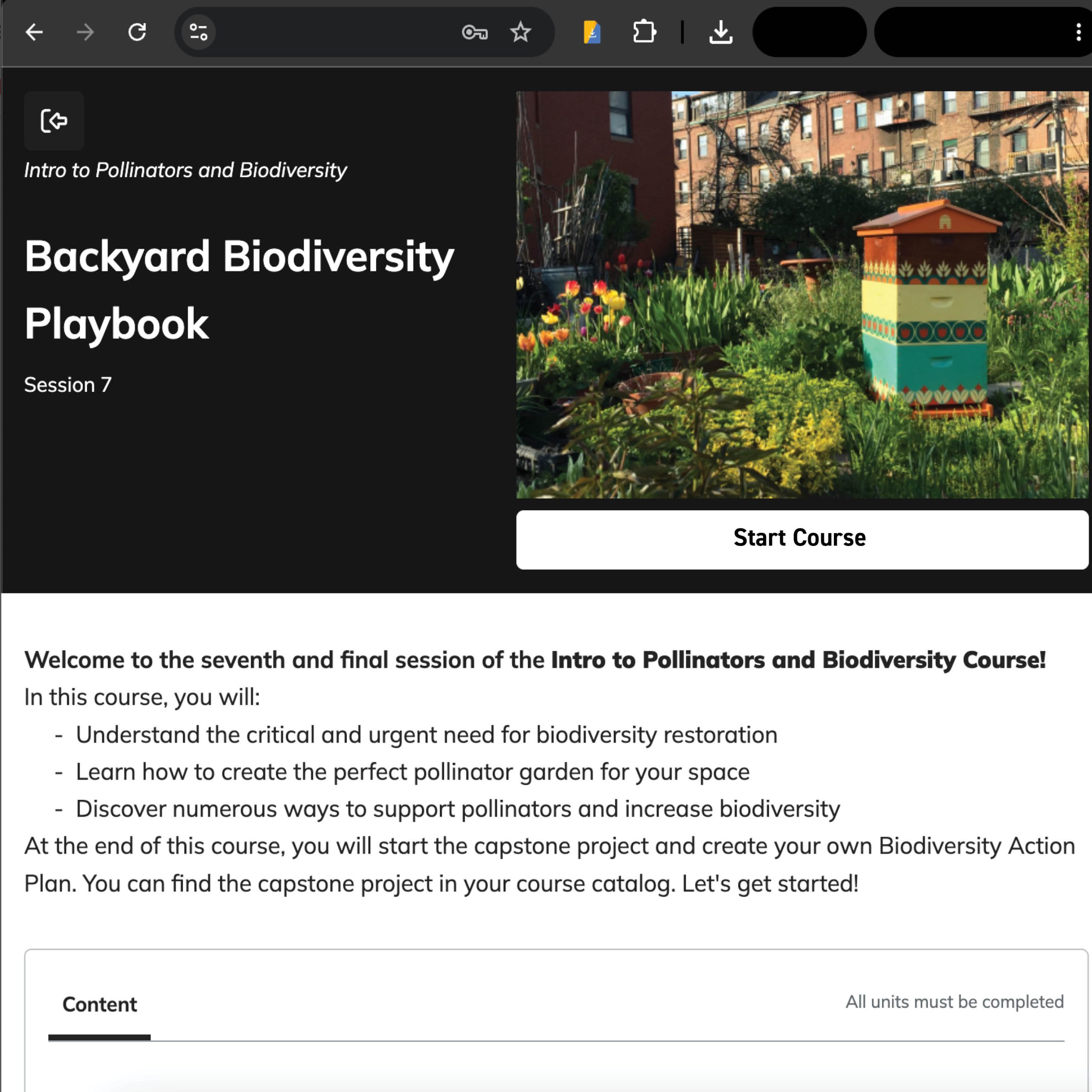Viewport: 1092px width, 1092px height.
Task: Click the 'Understand the critical and urgent need' bullet
Action: point(427,735)
